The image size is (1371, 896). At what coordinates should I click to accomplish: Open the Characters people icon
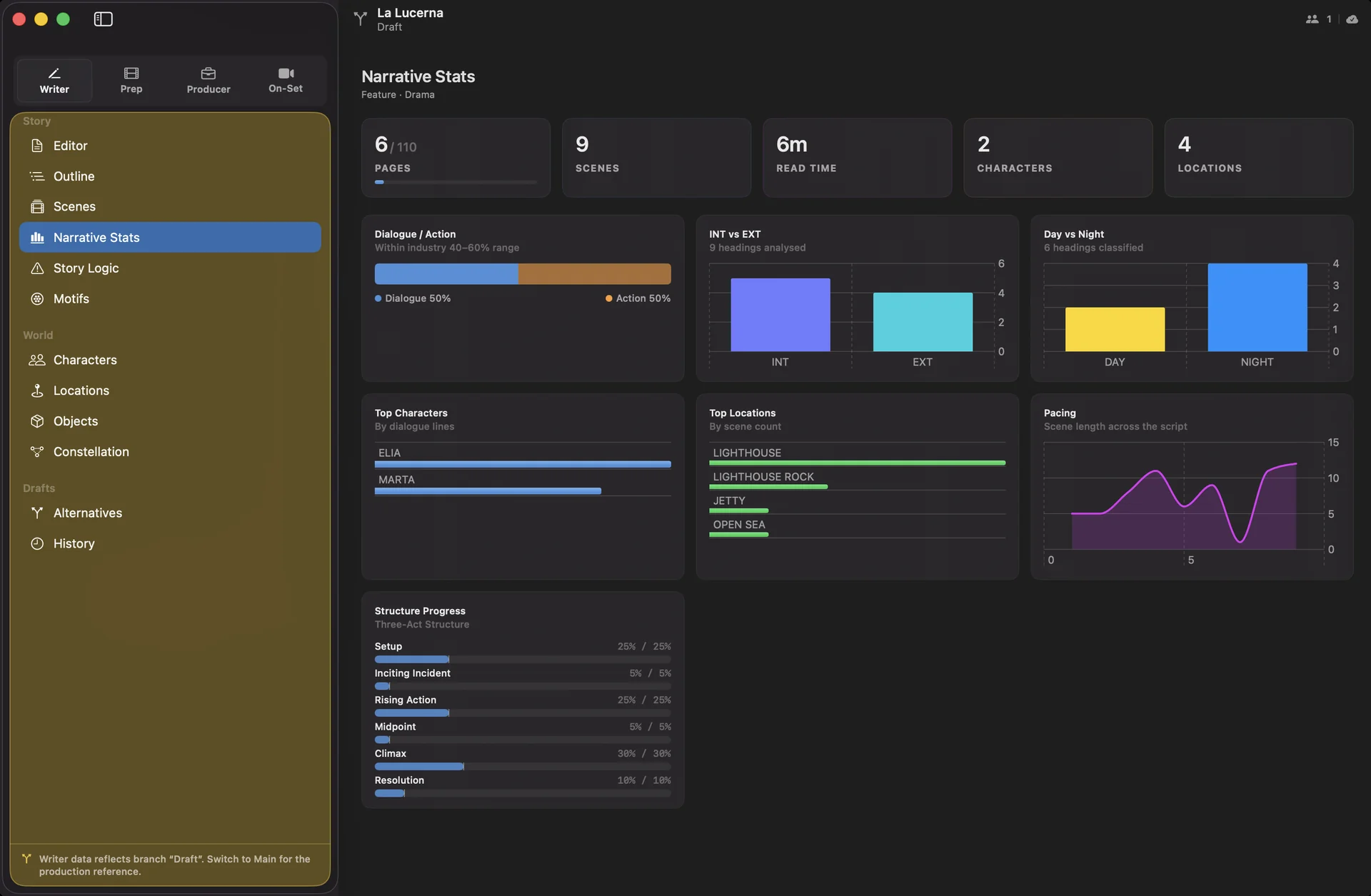click(37, 360)
